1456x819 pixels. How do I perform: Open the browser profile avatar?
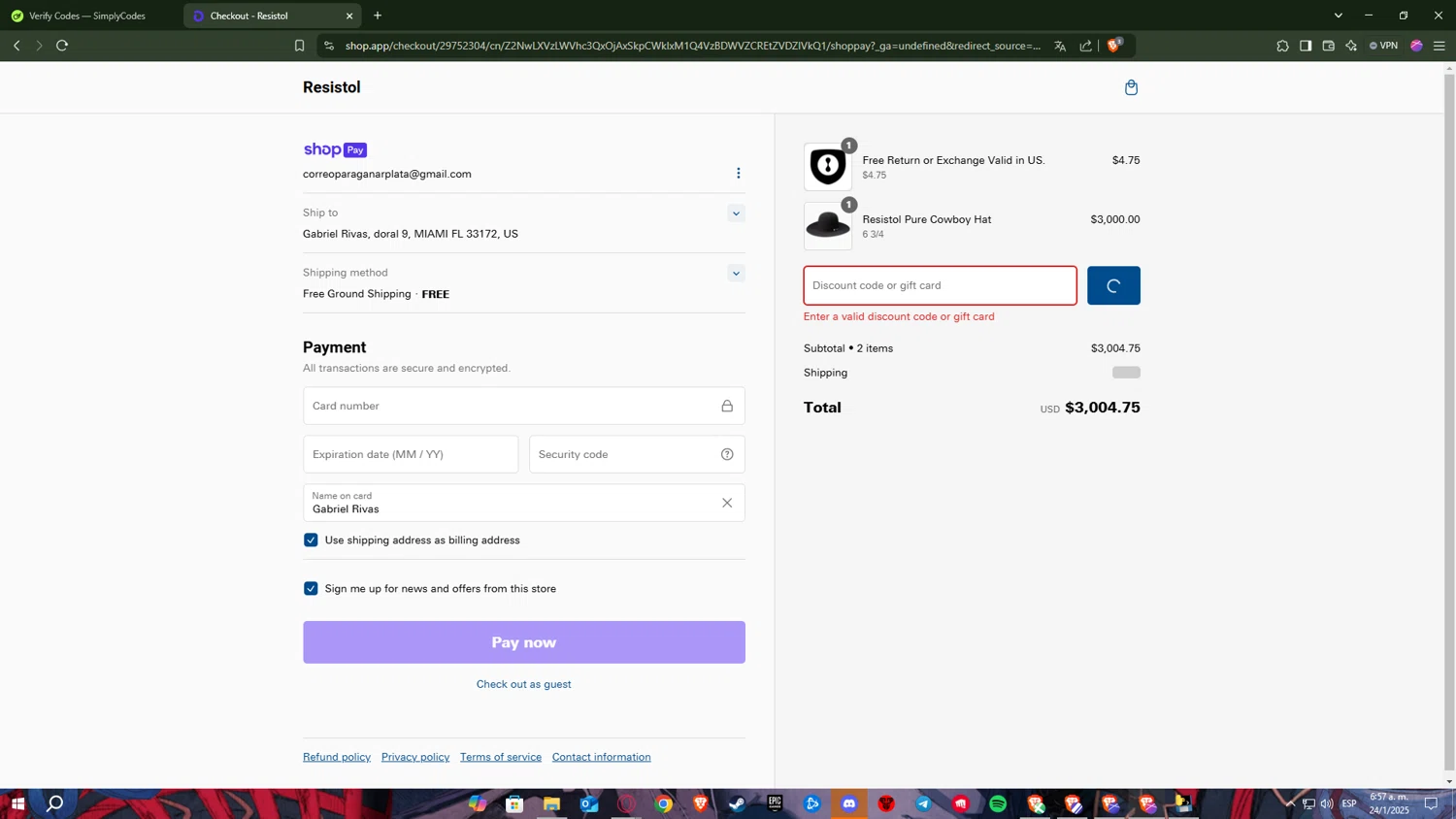[x=1416, y=46]
